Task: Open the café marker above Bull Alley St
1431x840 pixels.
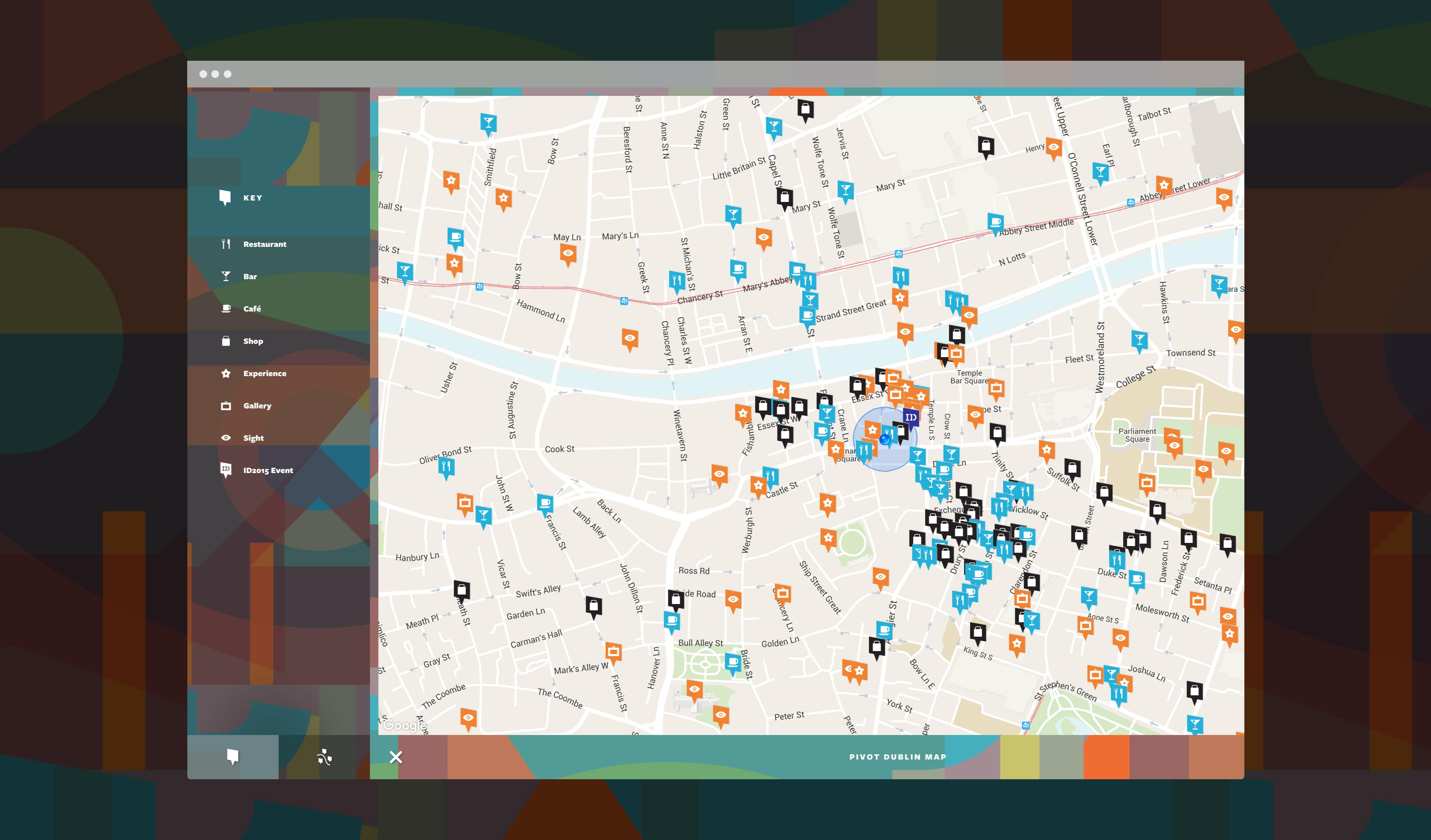Action: coord(672,622)
